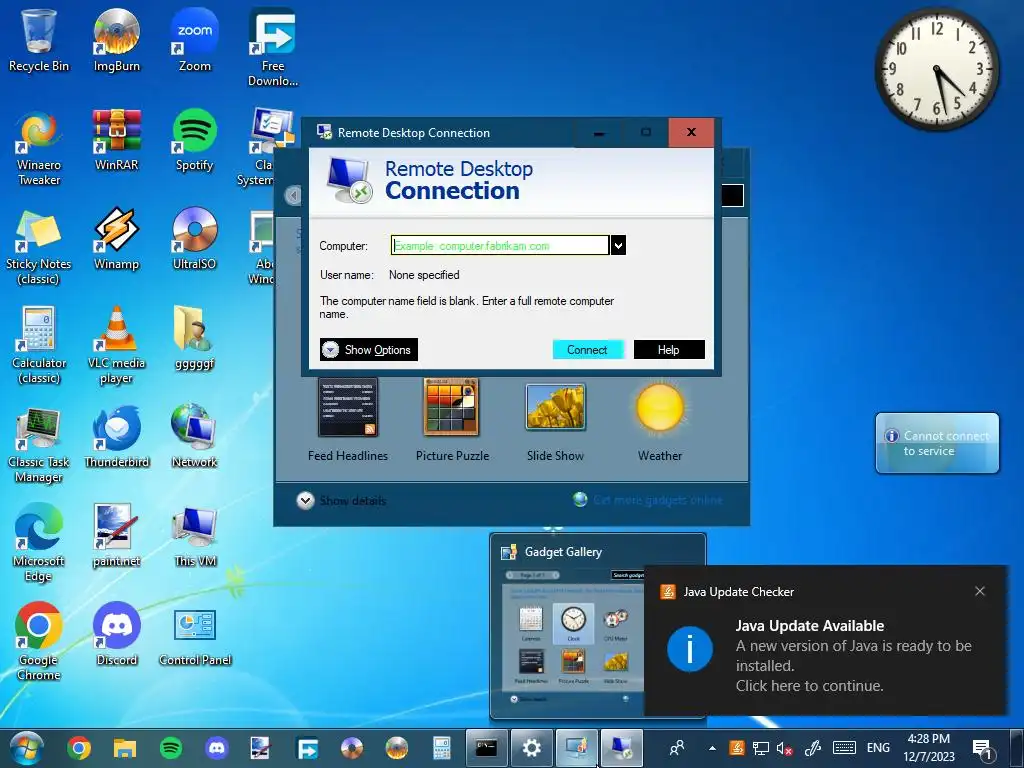Select the Weather gadget
The width and height of the screenshot is (1024, 768).
point(660,422)
